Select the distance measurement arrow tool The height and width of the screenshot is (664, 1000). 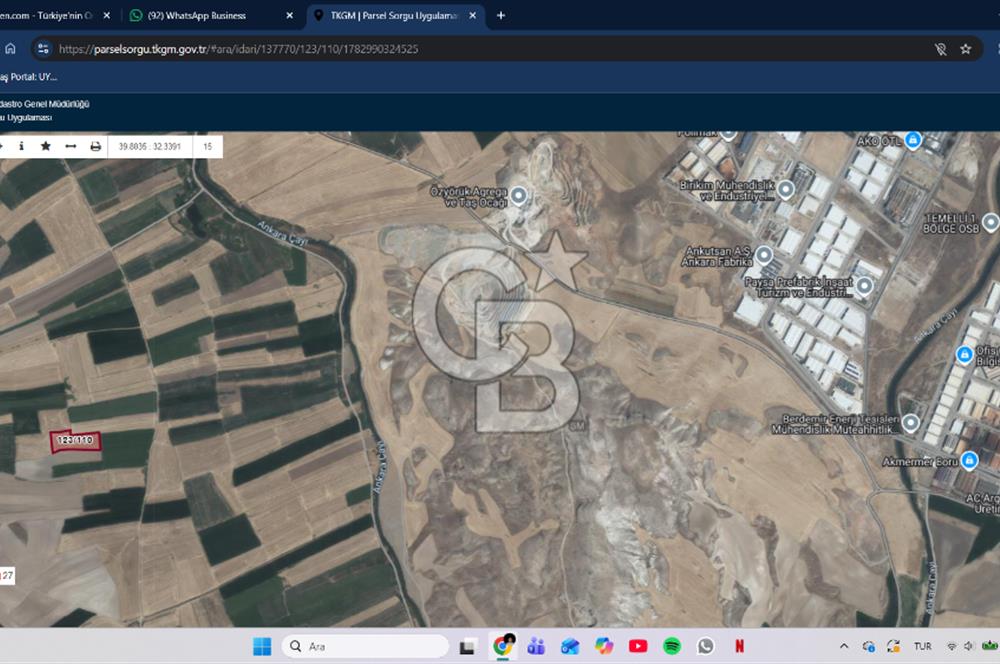point(71,146)
